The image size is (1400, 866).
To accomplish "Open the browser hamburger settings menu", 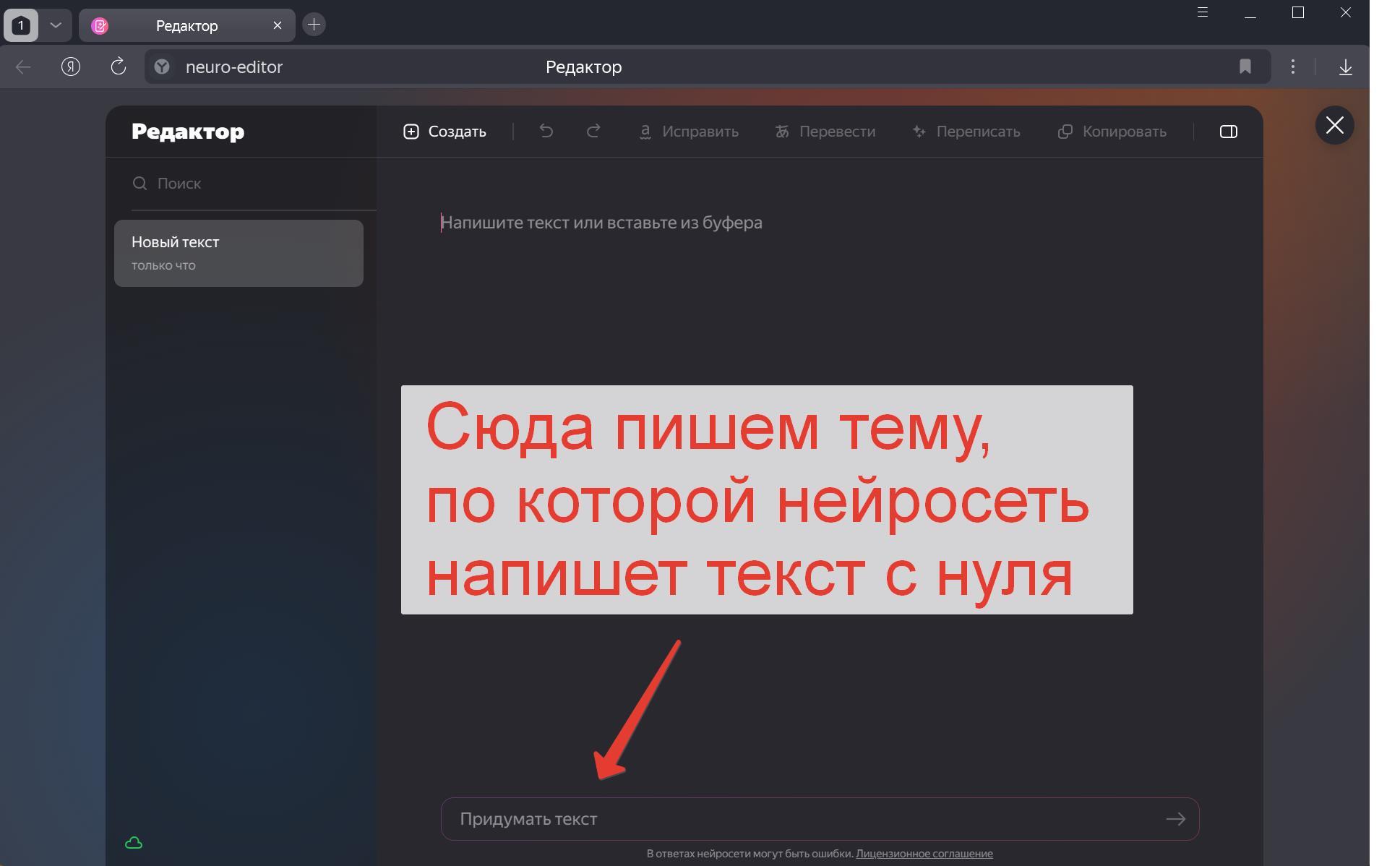I will pos(1203,12).
